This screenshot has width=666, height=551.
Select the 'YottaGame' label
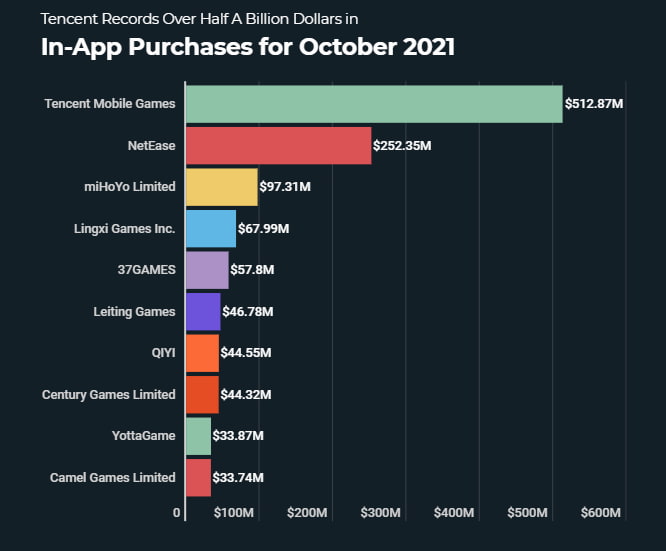(x=144, y=436)
